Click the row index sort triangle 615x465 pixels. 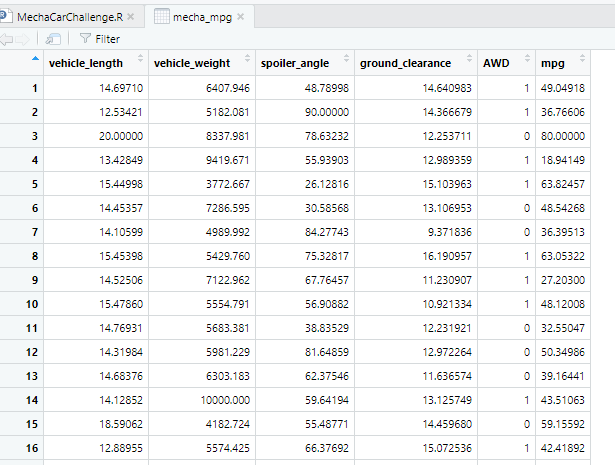tap(35, 58)
